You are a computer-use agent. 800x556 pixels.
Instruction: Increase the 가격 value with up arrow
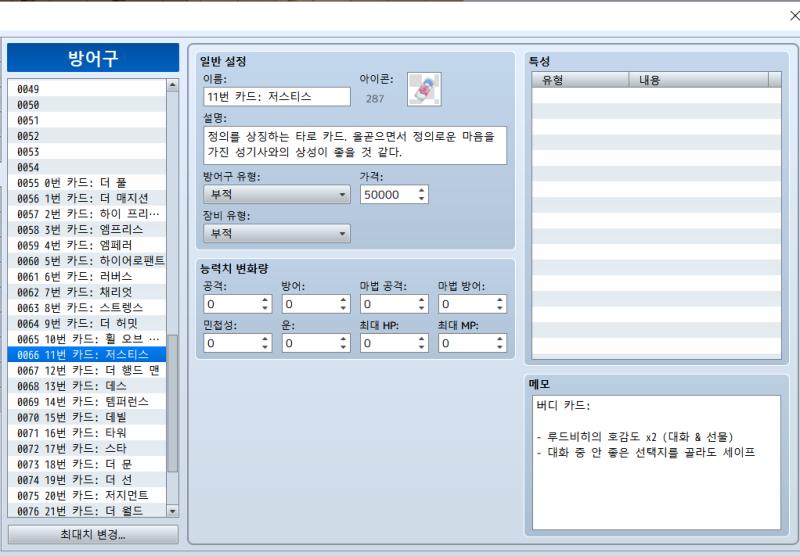(x=421, y=190)
